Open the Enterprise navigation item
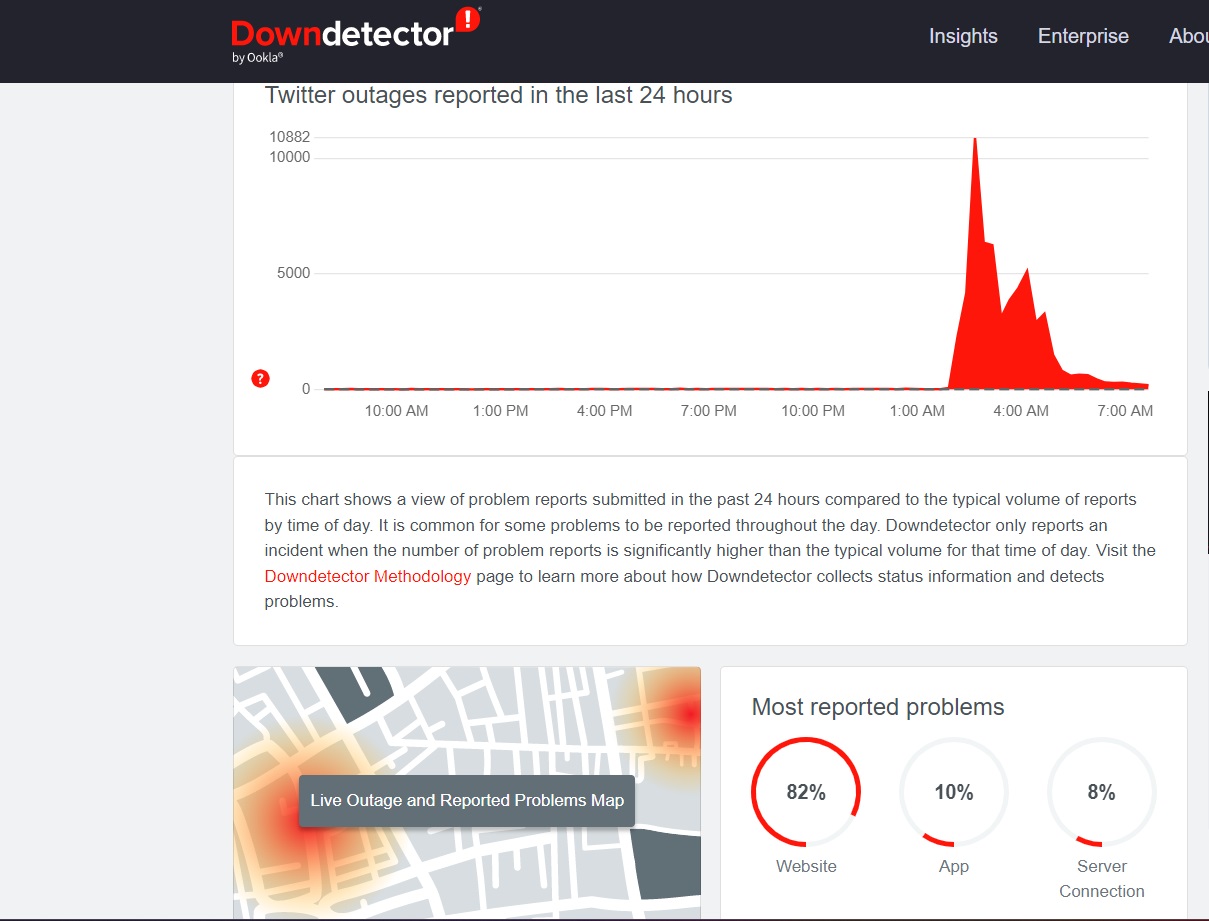The height and width of the screenshot is (921, 1209). click(1083, 36)
